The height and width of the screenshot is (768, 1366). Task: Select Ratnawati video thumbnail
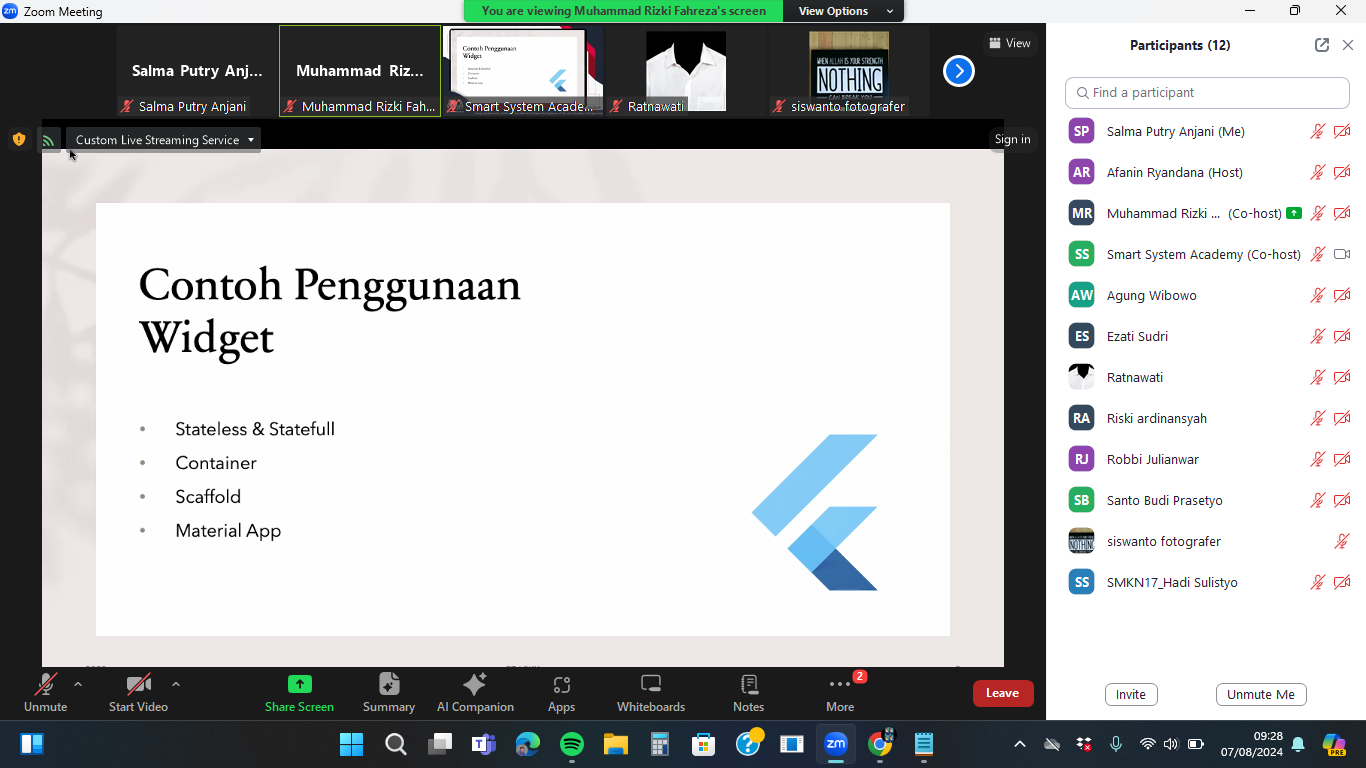tap(686, 71)
